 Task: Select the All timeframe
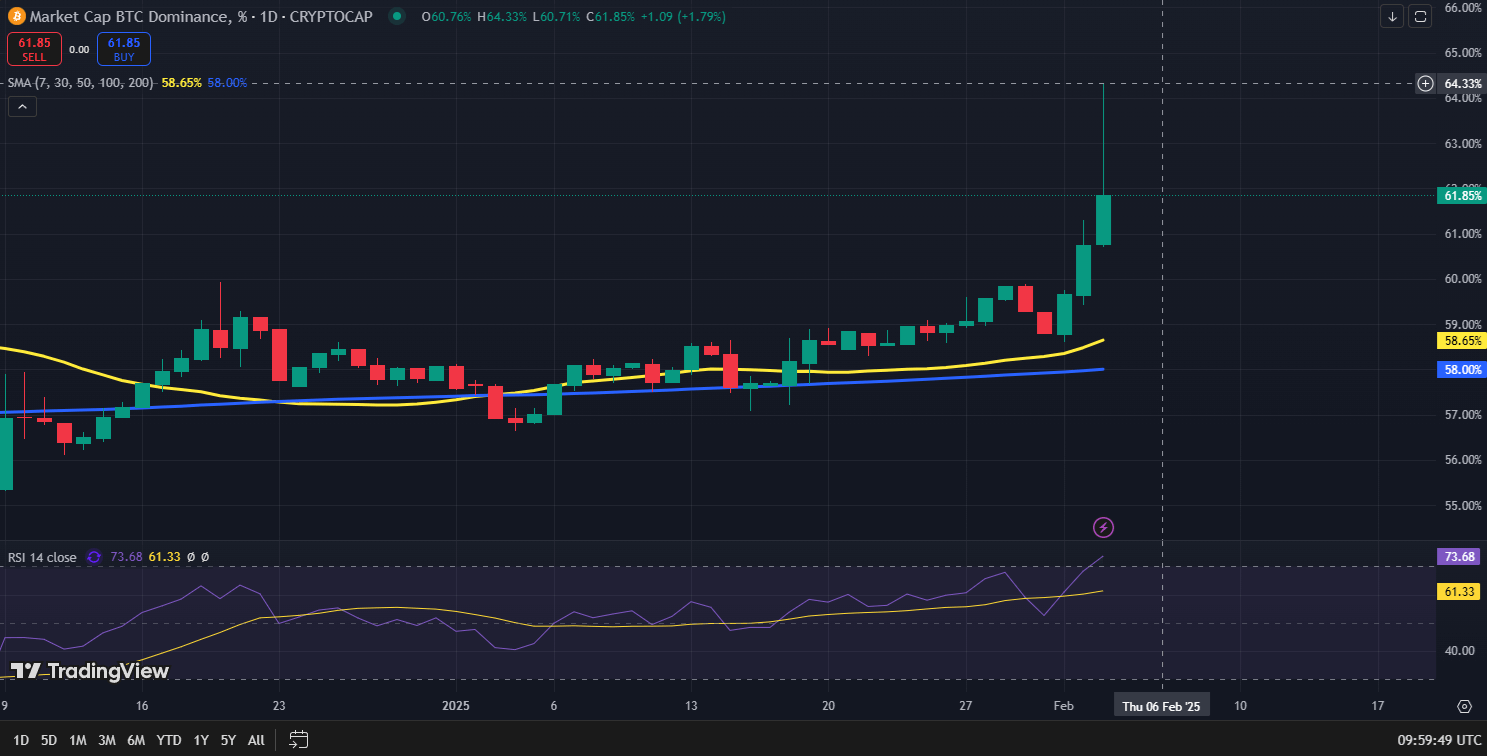pos(256,740)
